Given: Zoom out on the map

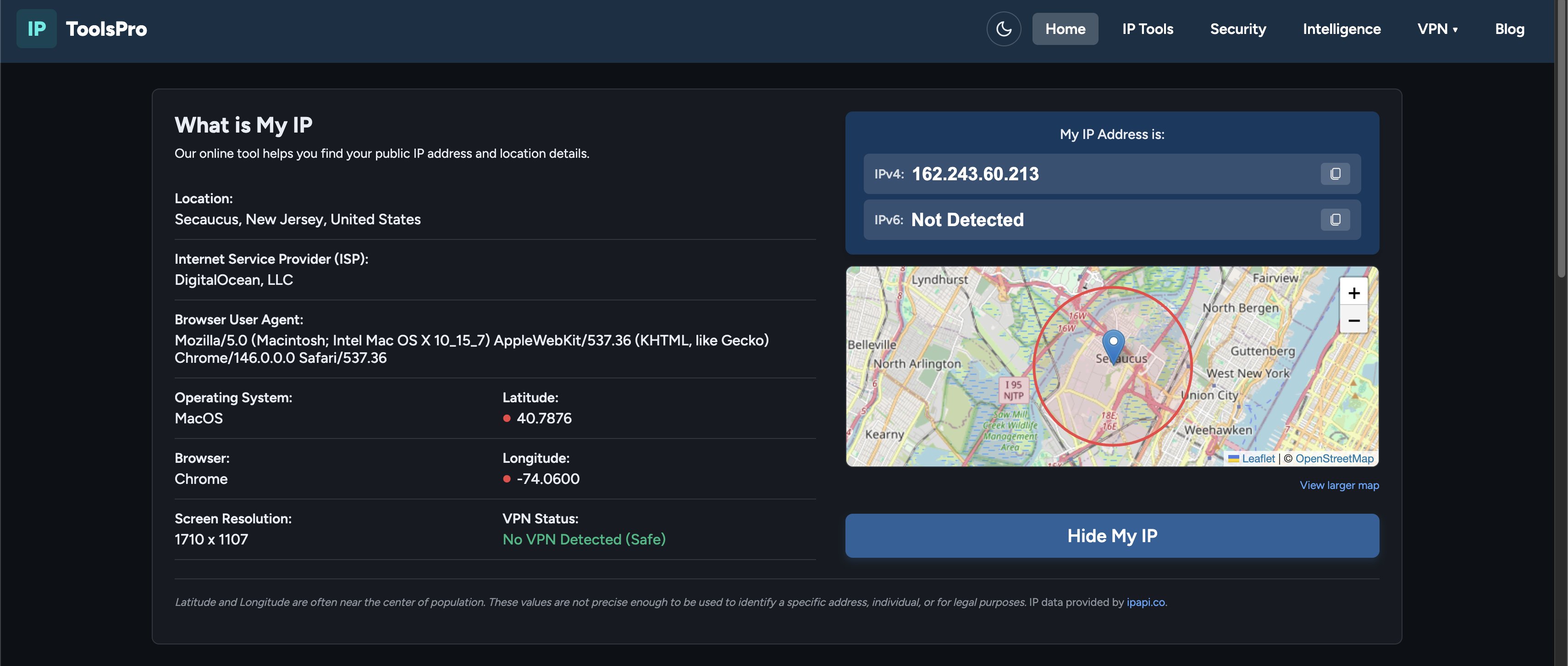Looking at the screenshot, I should (x=1354, y=320).
